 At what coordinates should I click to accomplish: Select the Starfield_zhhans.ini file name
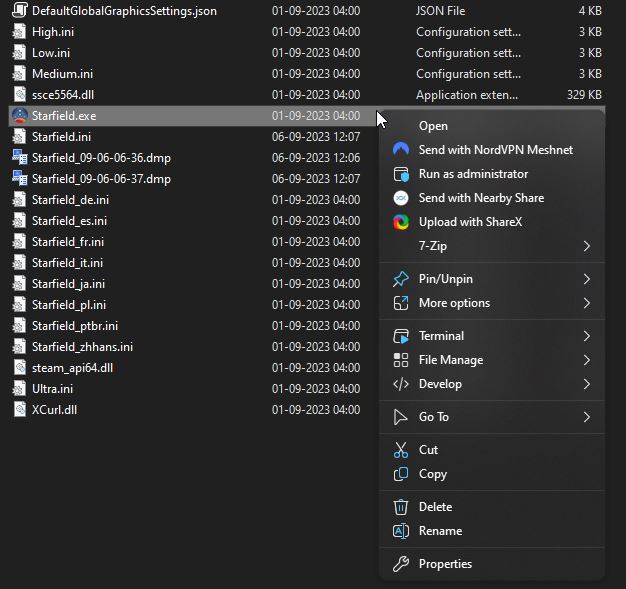coord(83,347)
